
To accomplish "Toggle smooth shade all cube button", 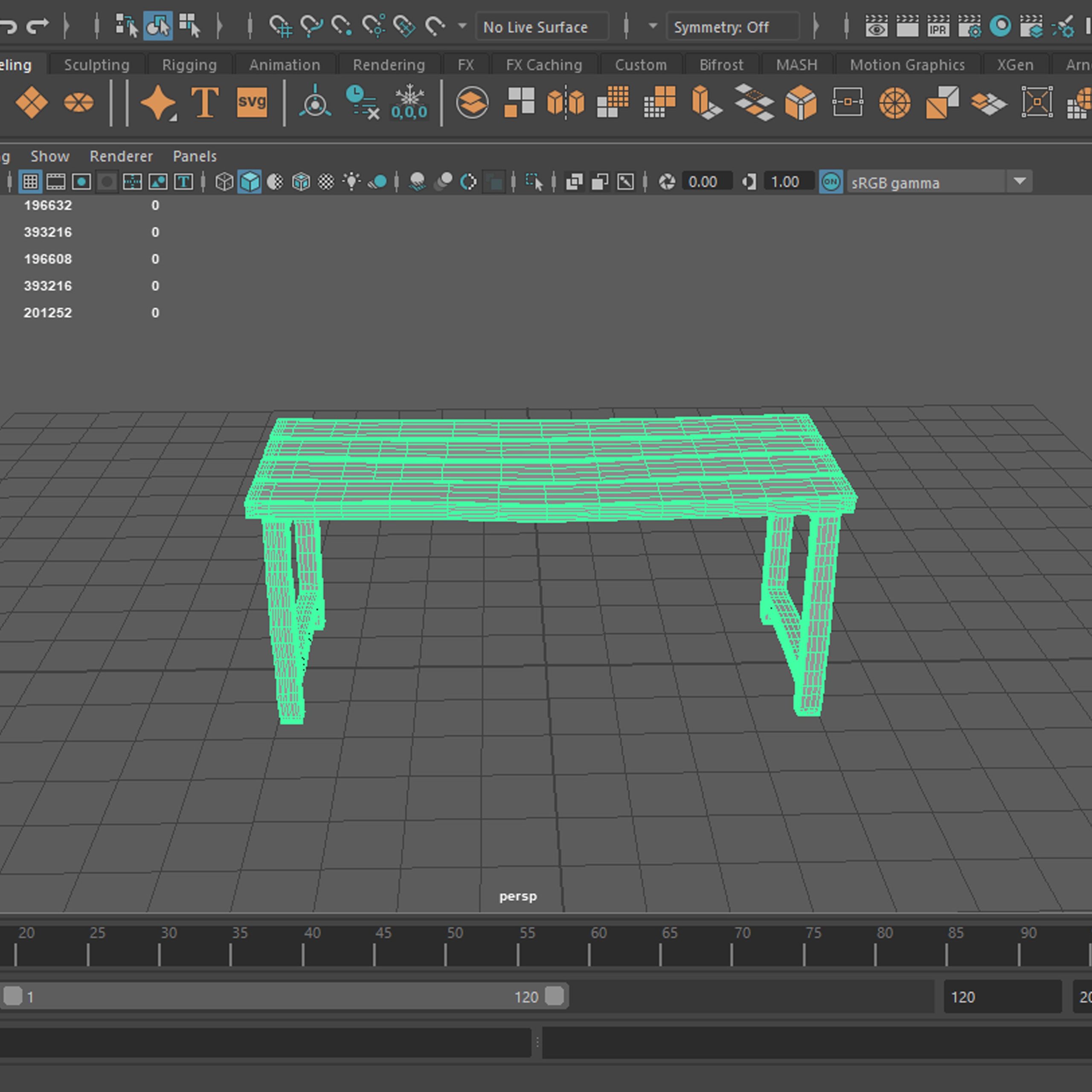I will (x=249, y=182).
